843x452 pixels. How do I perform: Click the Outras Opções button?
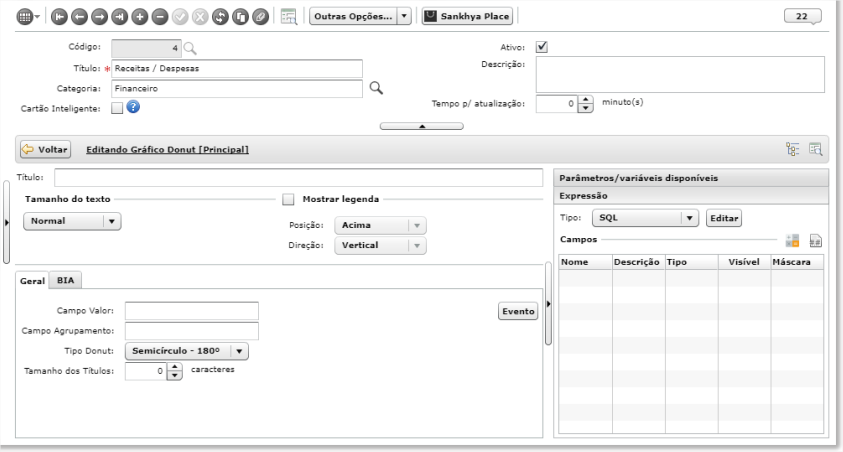click(x=353, y=16)
